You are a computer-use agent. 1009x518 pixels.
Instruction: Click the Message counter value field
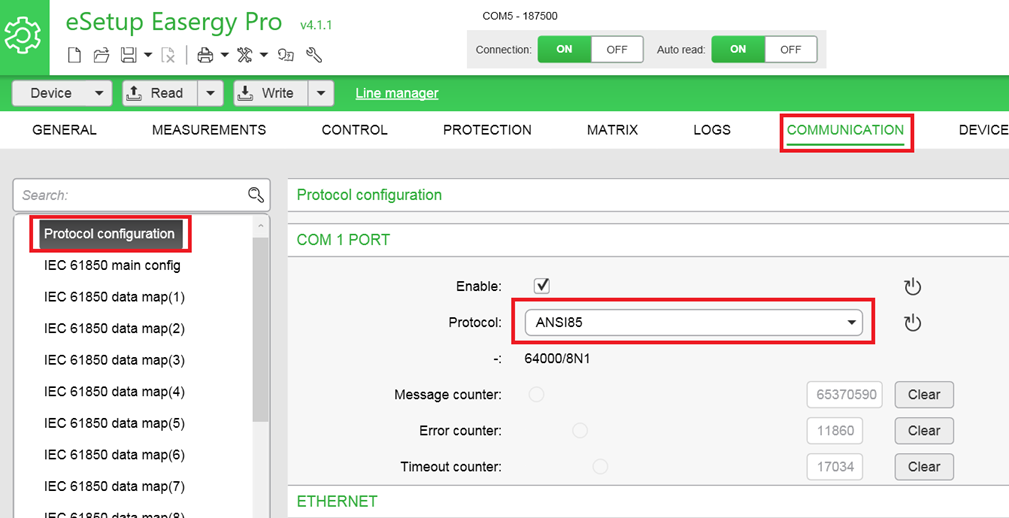click(844, 394)
